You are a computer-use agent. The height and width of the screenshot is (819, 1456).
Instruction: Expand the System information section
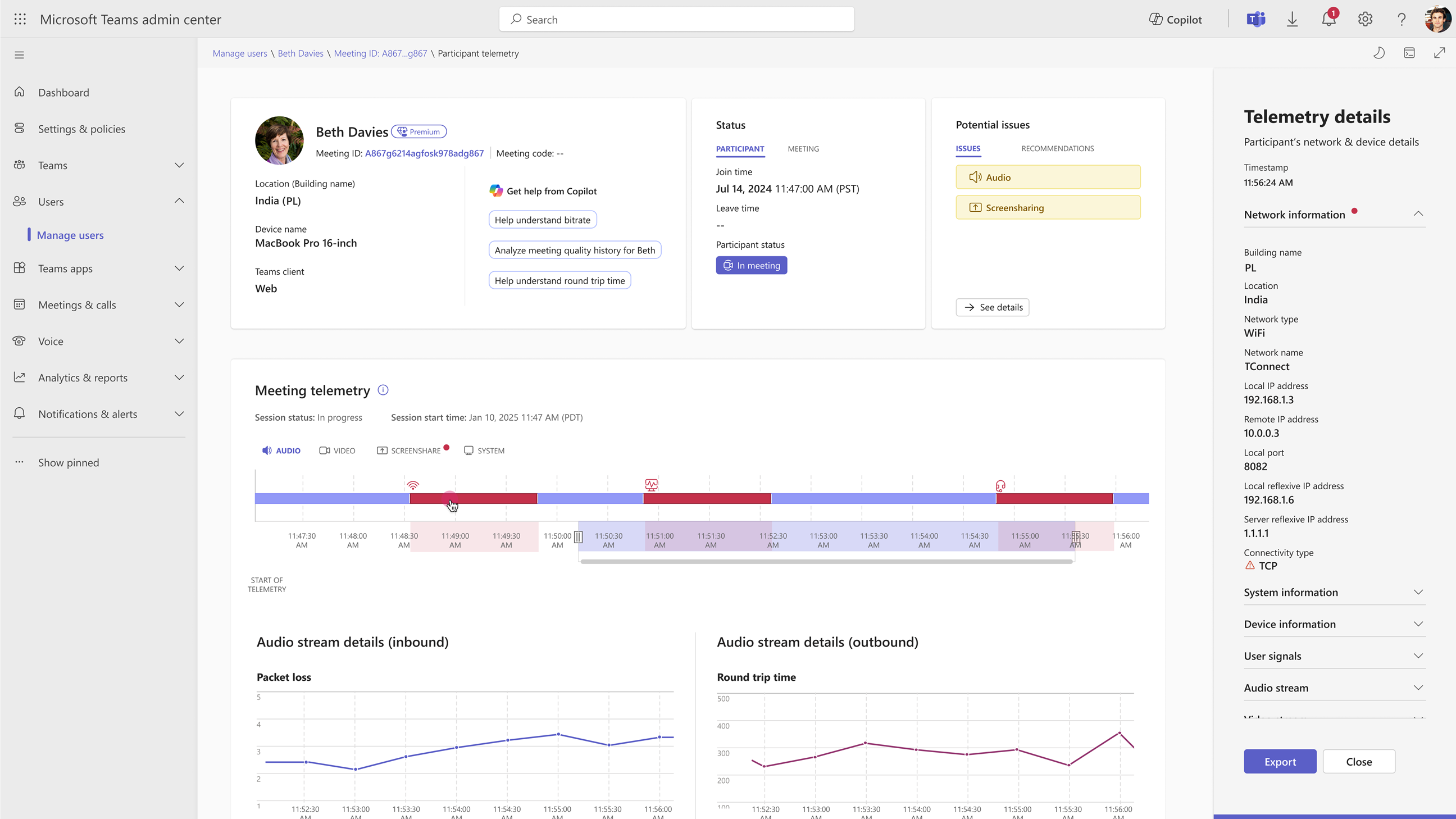tap(1334, 593)
